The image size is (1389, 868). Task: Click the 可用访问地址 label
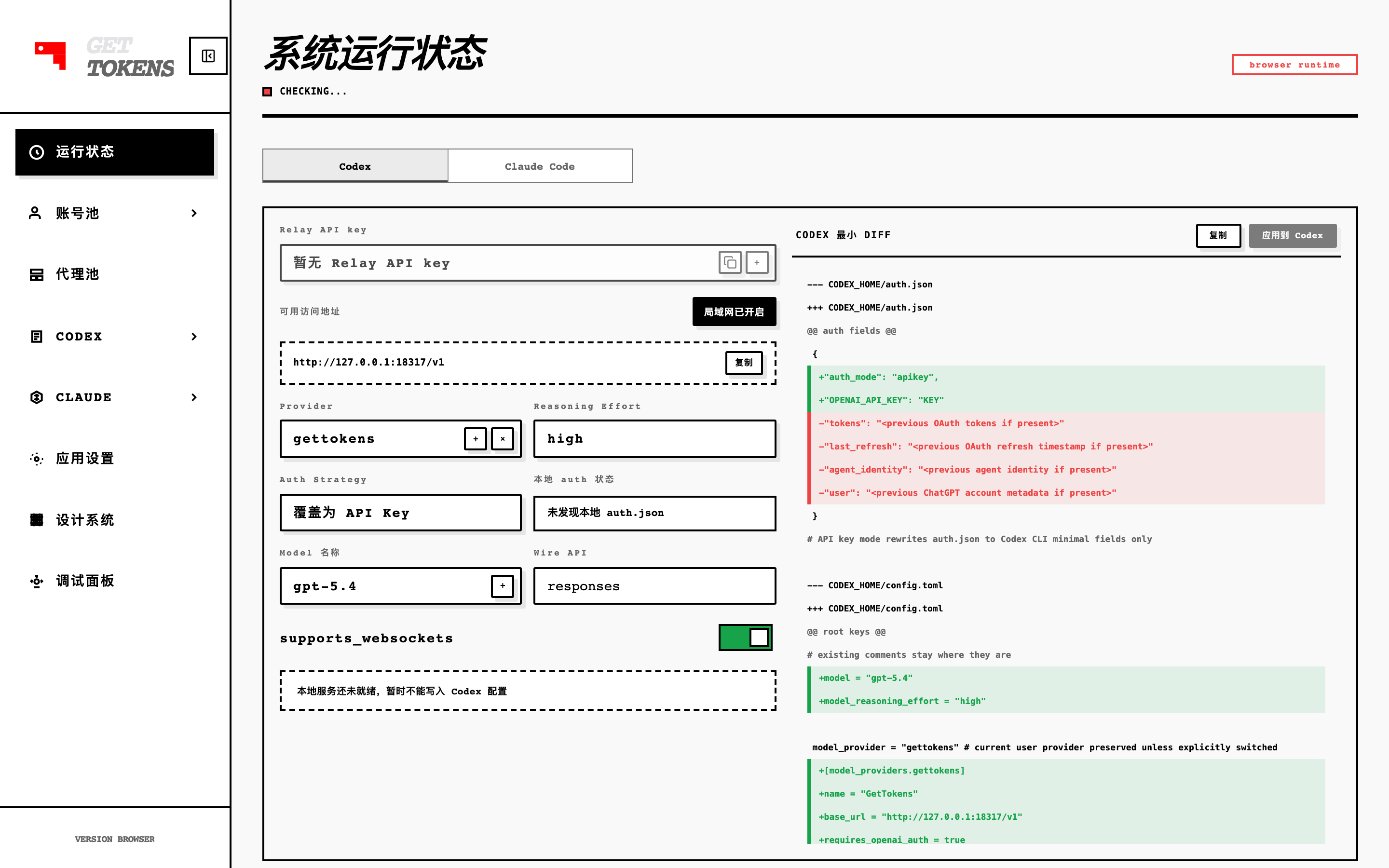coord(310,312)
